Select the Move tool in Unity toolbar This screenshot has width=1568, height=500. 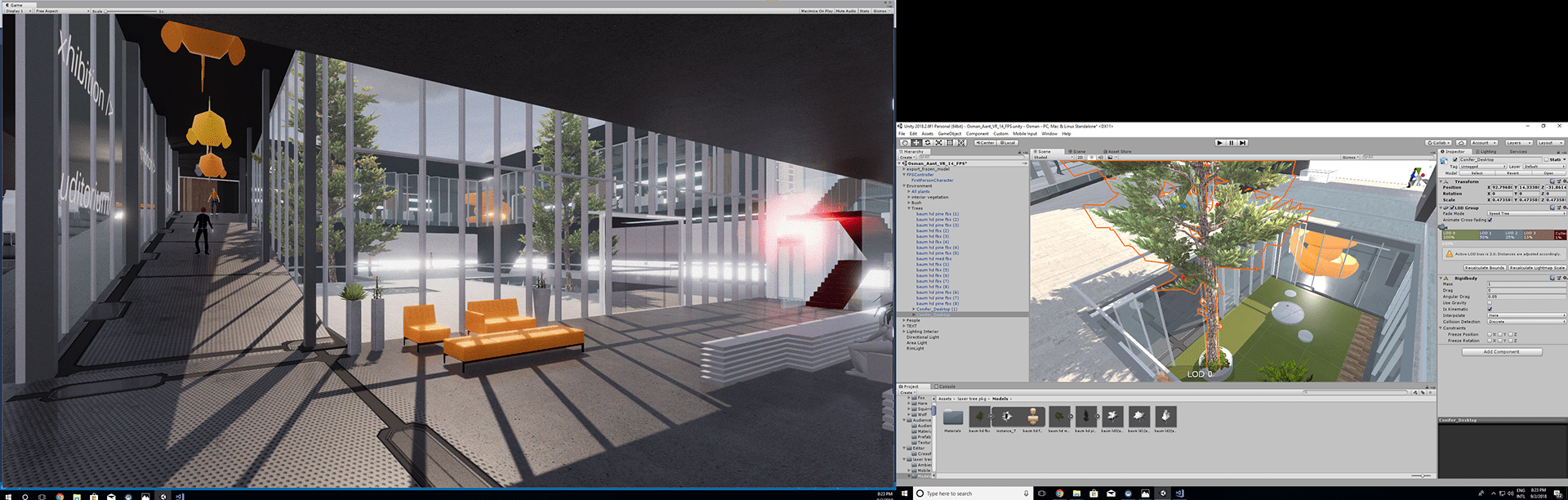916,143
